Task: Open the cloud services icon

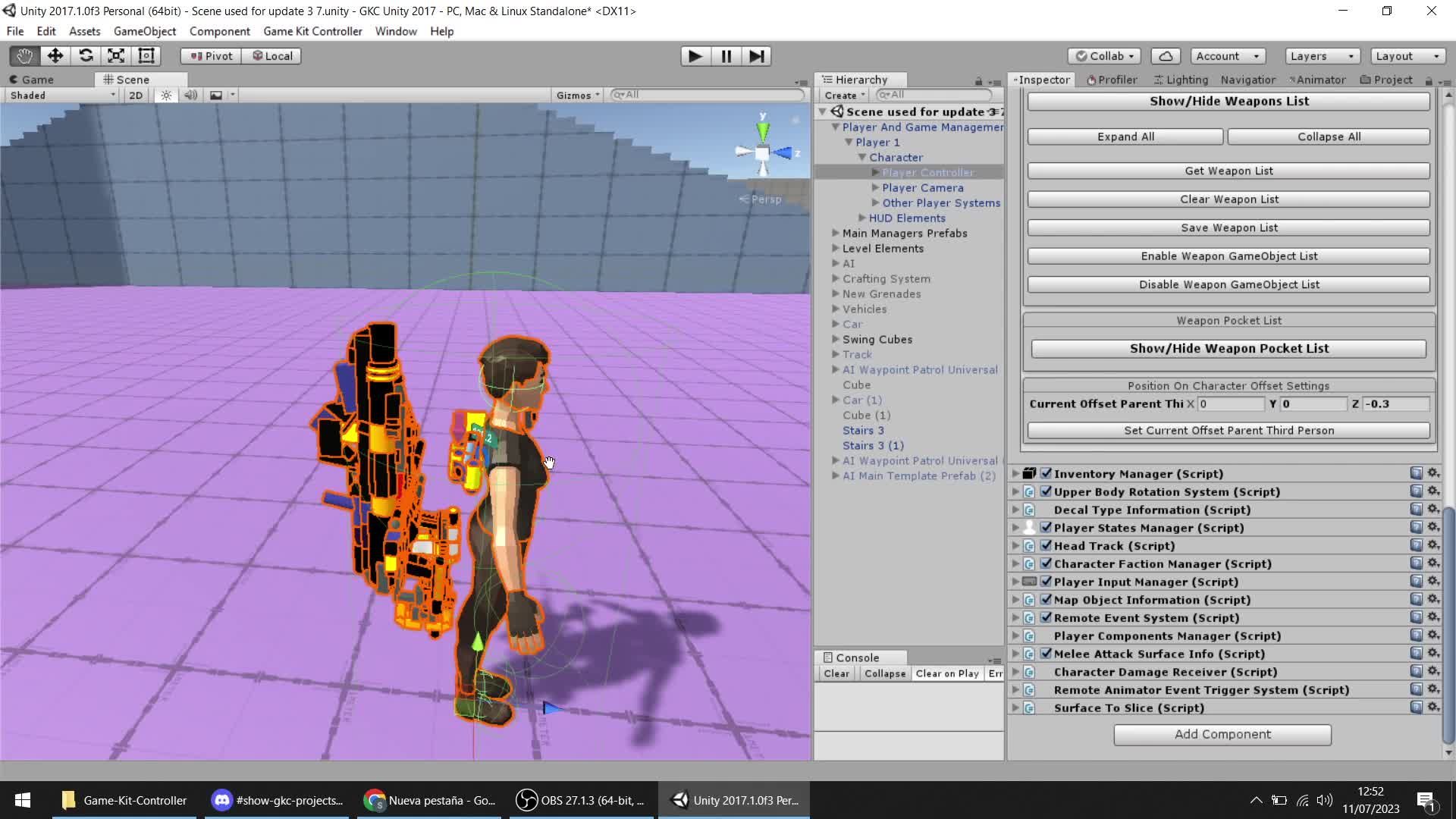Action: [x=1166, y=56]
